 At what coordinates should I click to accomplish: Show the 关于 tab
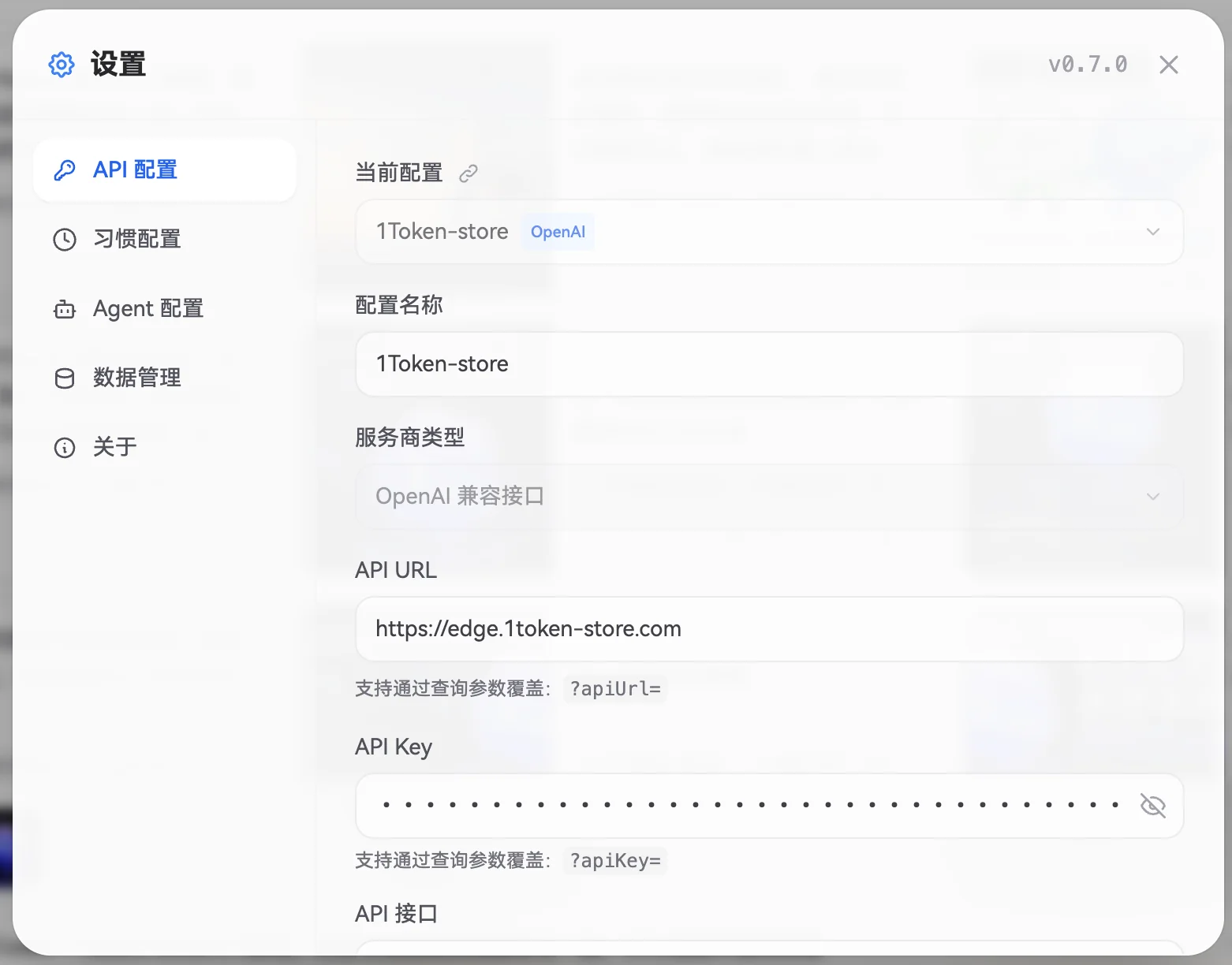click(x=165, y=448)
